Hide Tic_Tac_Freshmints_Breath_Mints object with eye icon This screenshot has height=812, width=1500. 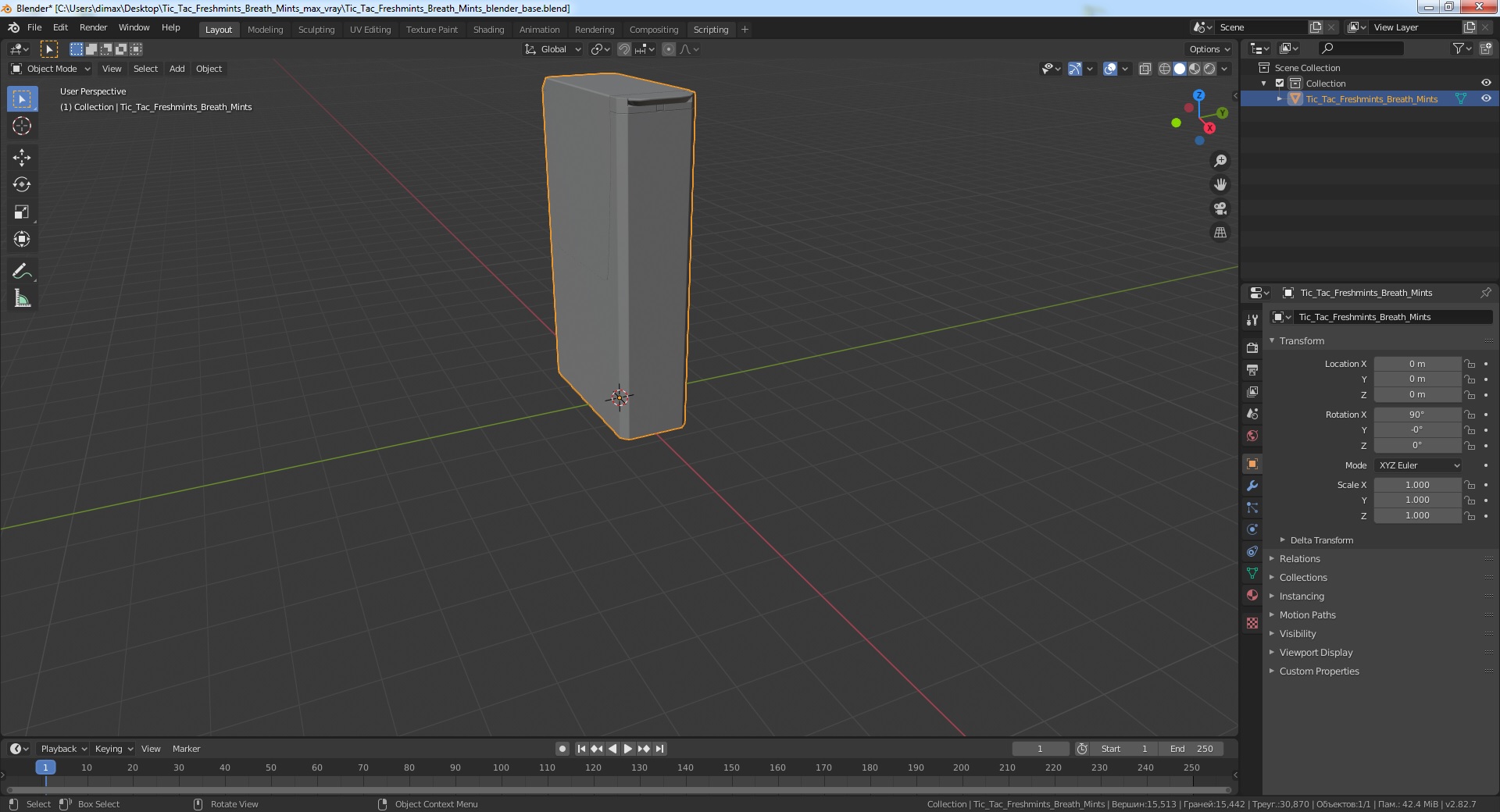click(1486, 99)
